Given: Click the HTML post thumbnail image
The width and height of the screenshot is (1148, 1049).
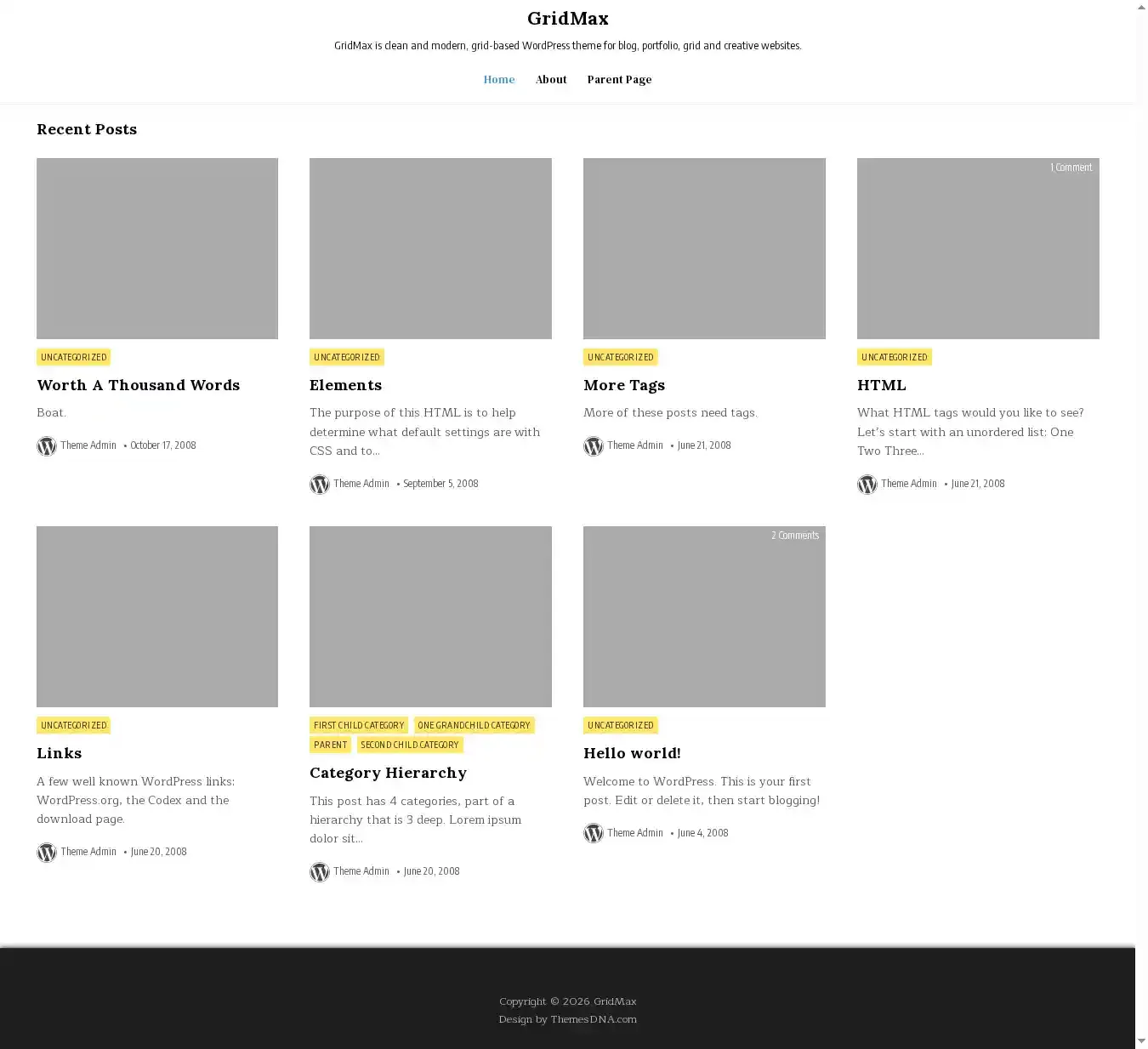Looking at the screenshot, I should (978, 248).
